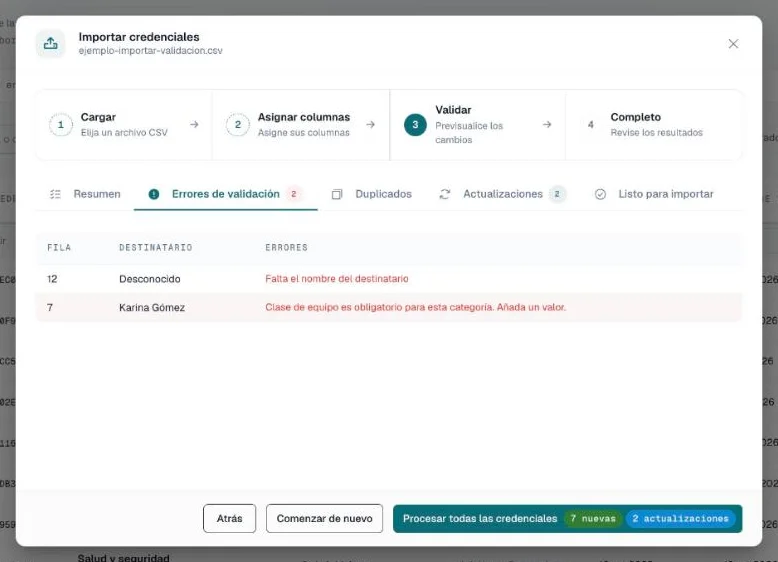Click Elija un archivo CSV text
Viewport: 778px width, 562px height.
pyautogui.click(x=124, y=132)
